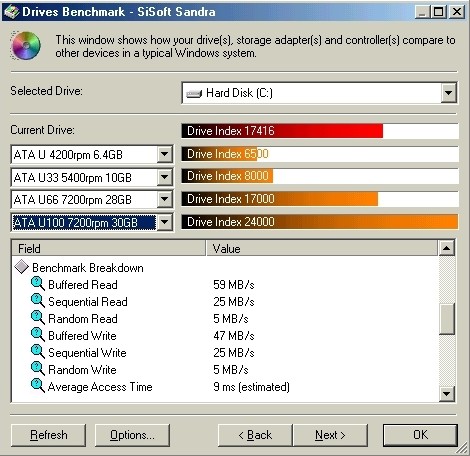Open the Selected Drive Hard Disk (C:) dropdown

449,93
